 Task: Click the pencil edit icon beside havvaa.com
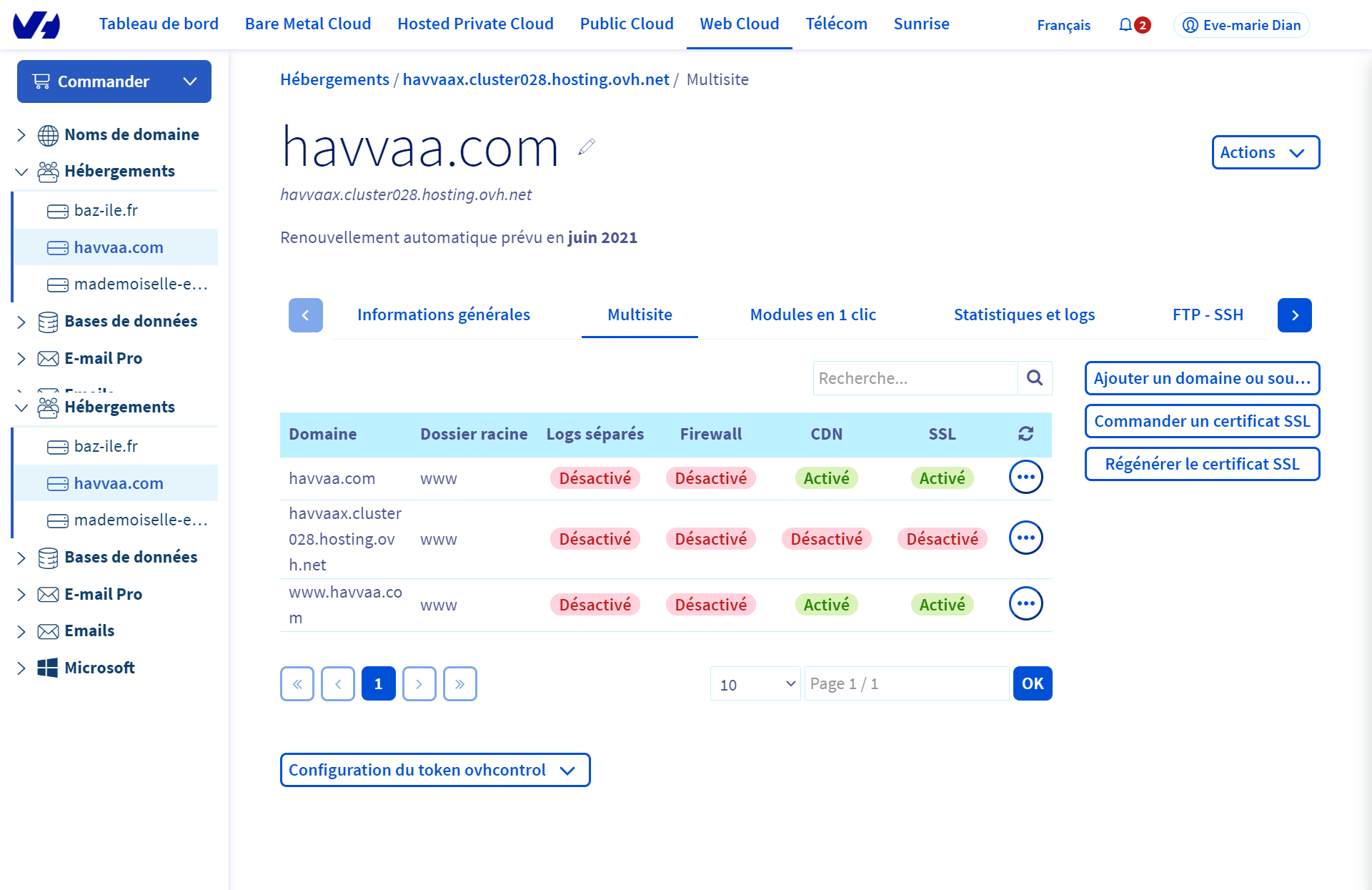587,147
